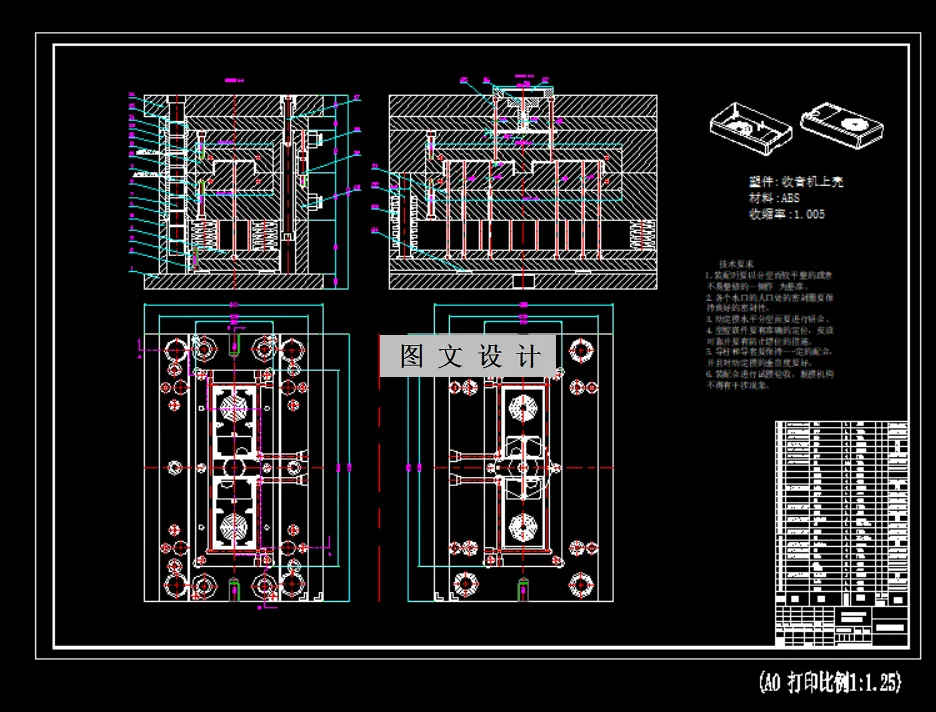This screenshot has width=936, height=712.
Task: Select the closed-shell isometric view with round dial
Action: (842, 125)
